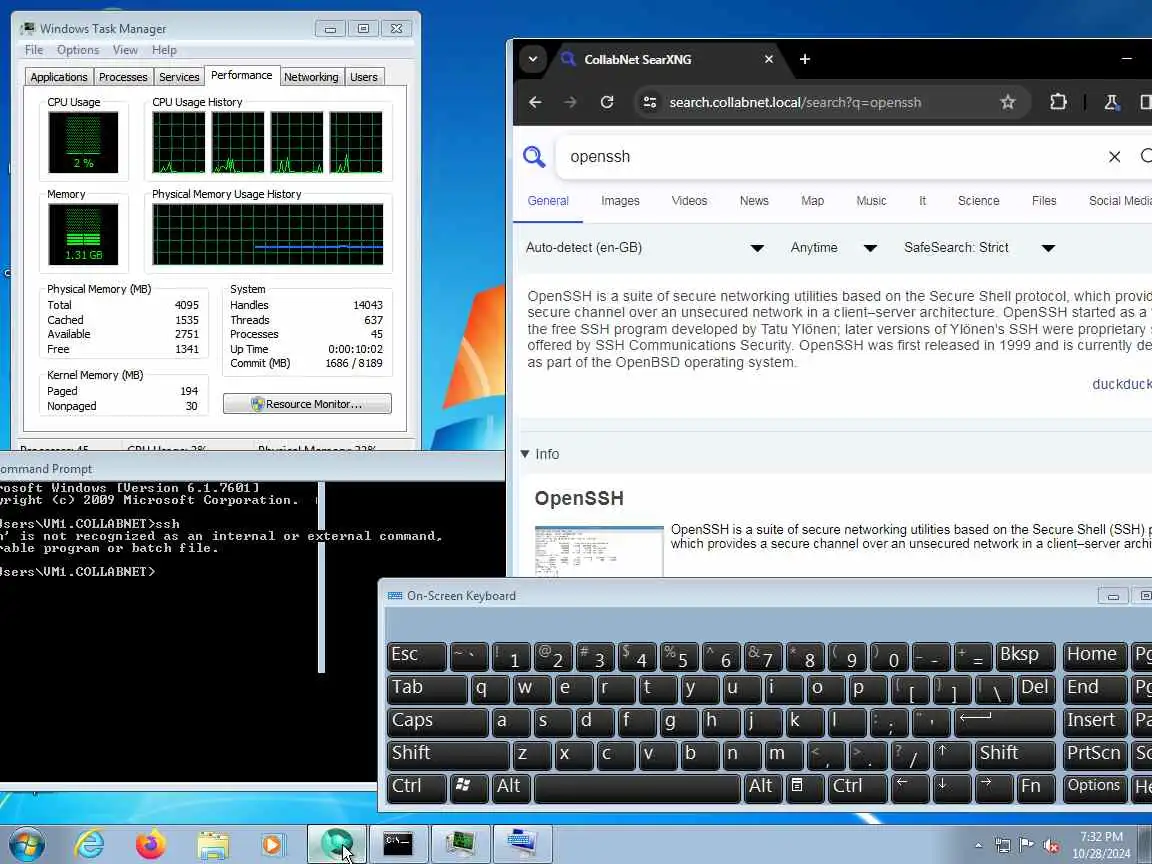Open the Anytime time range dropdown
1152x864 pixels.
(x=834, y=248)
